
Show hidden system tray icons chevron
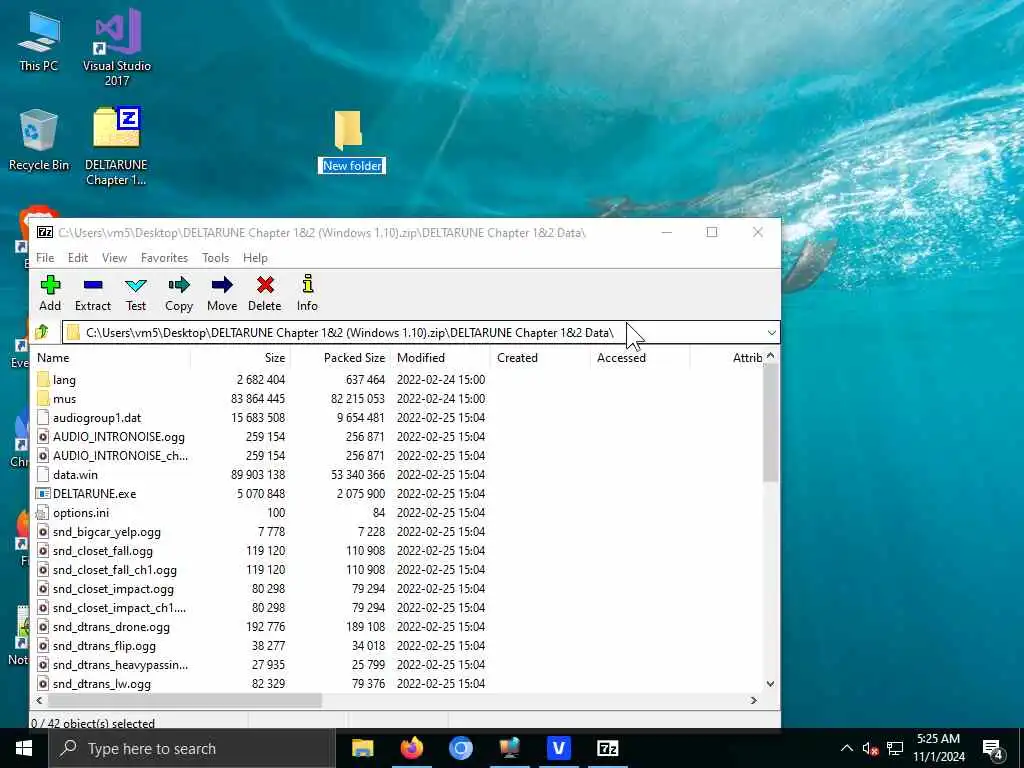(x=846, y=748)
